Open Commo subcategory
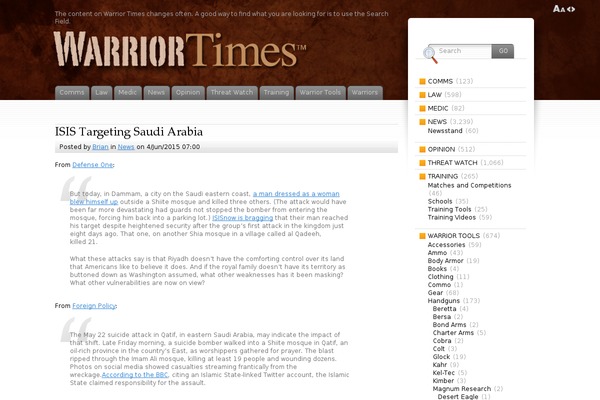600x400 pixels. (x=439, y=285)
